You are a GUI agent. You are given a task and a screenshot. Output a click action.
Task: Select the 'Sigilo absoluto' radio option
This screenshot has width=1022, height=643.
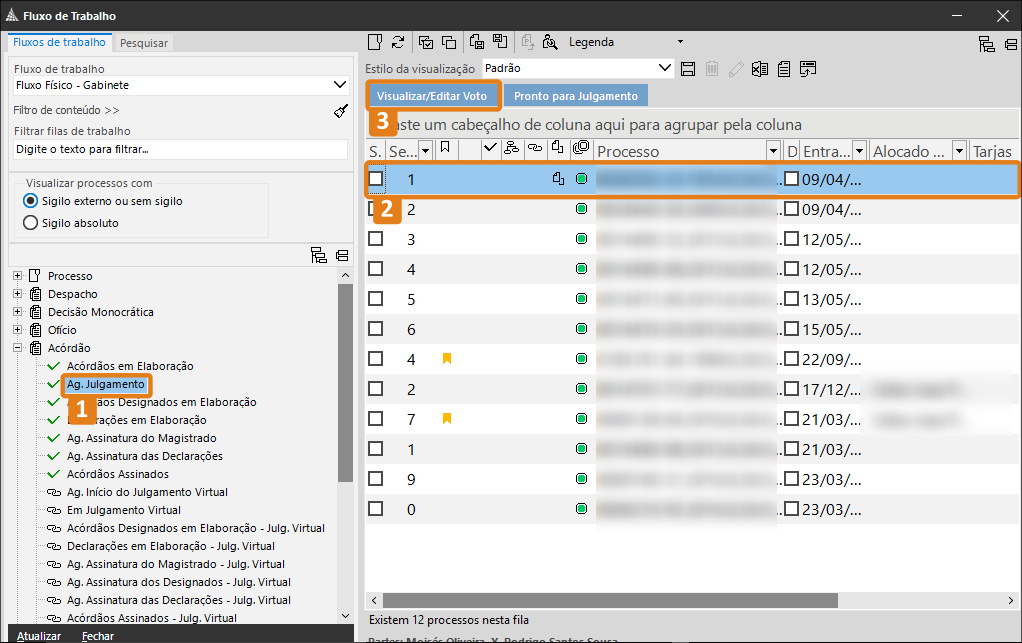[31, 223]
